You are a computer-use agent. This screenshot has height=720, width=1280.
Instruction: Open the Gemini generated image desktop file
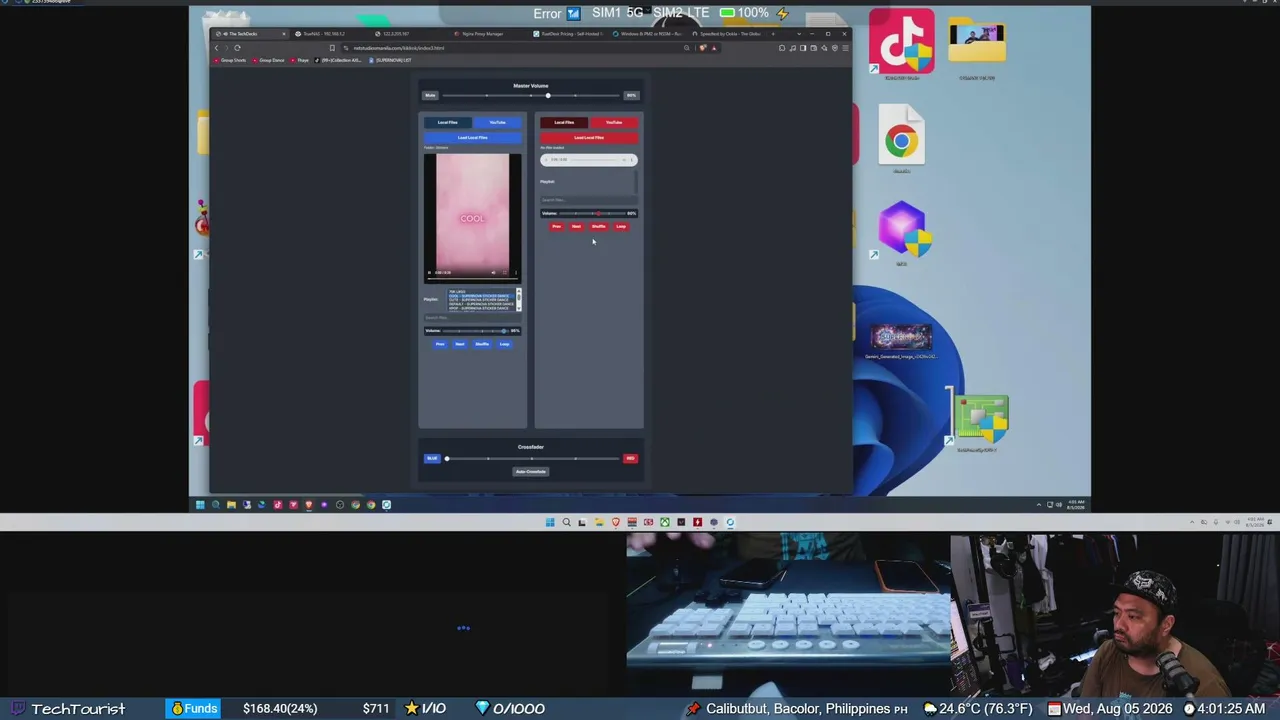click(901, 341)
